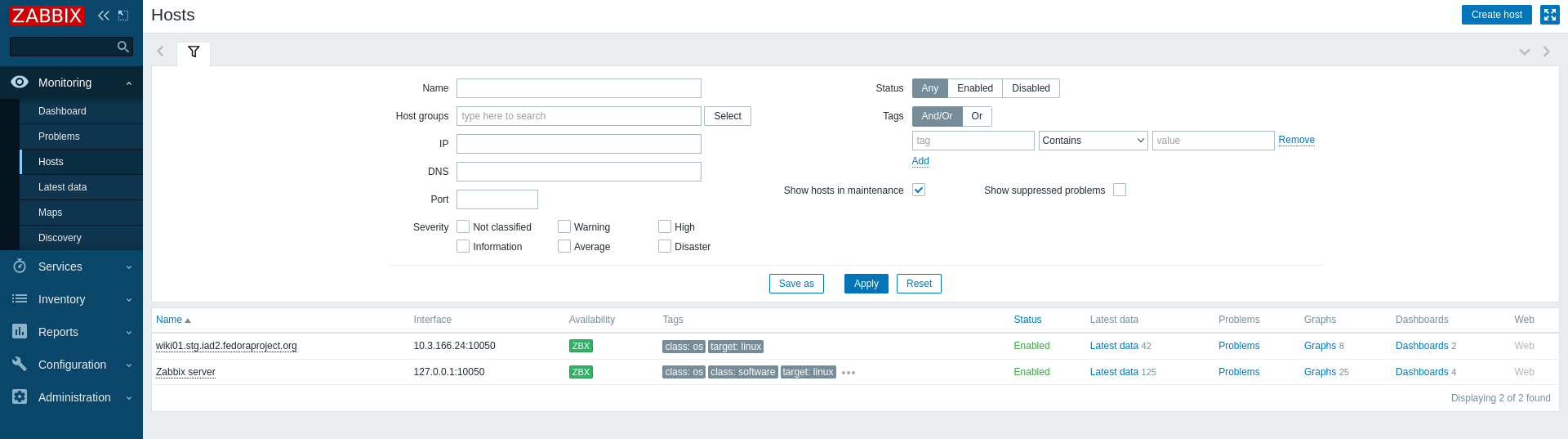This screenshot has height=439, width=1568.
Task: Hide sidebar using the compact-view icon
Action: point(123,16)
